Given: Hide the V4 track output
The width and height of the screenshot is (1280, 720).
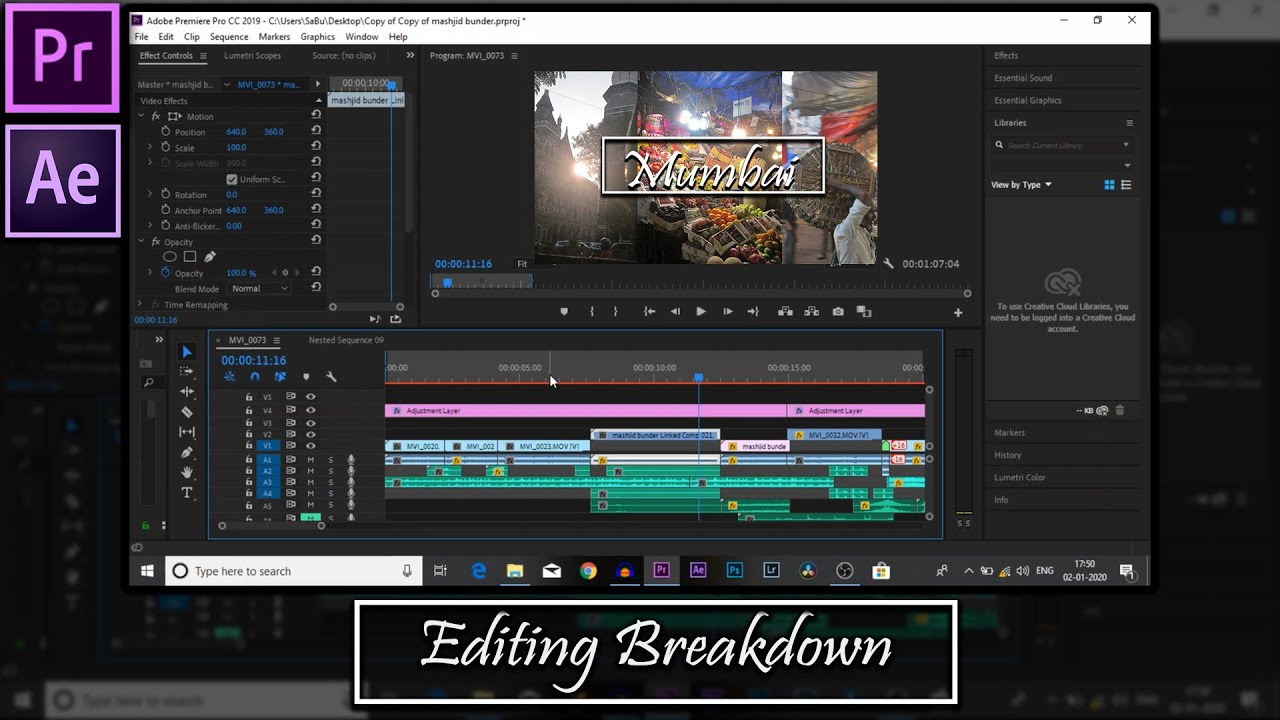Looking at the screenshot, I should (x=310, y=410).
